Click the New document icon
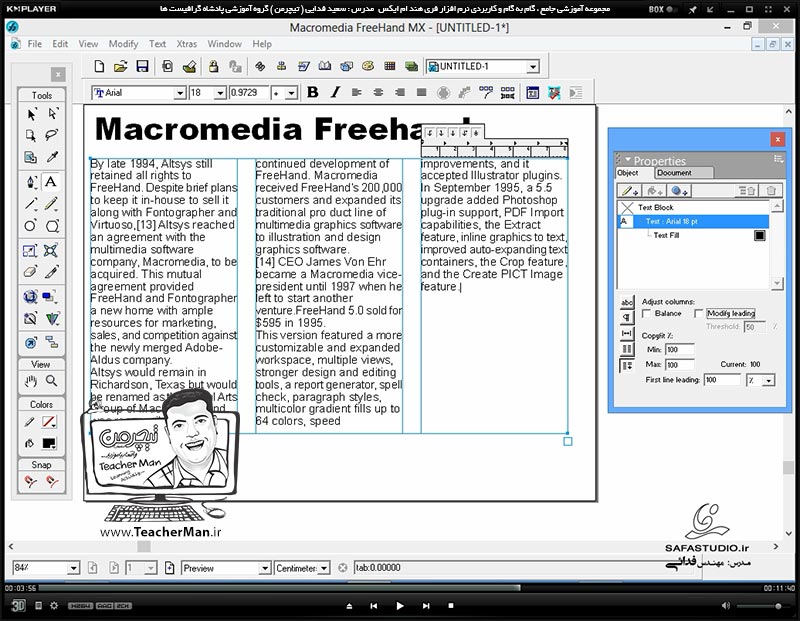800x621 pixels. 99,66
